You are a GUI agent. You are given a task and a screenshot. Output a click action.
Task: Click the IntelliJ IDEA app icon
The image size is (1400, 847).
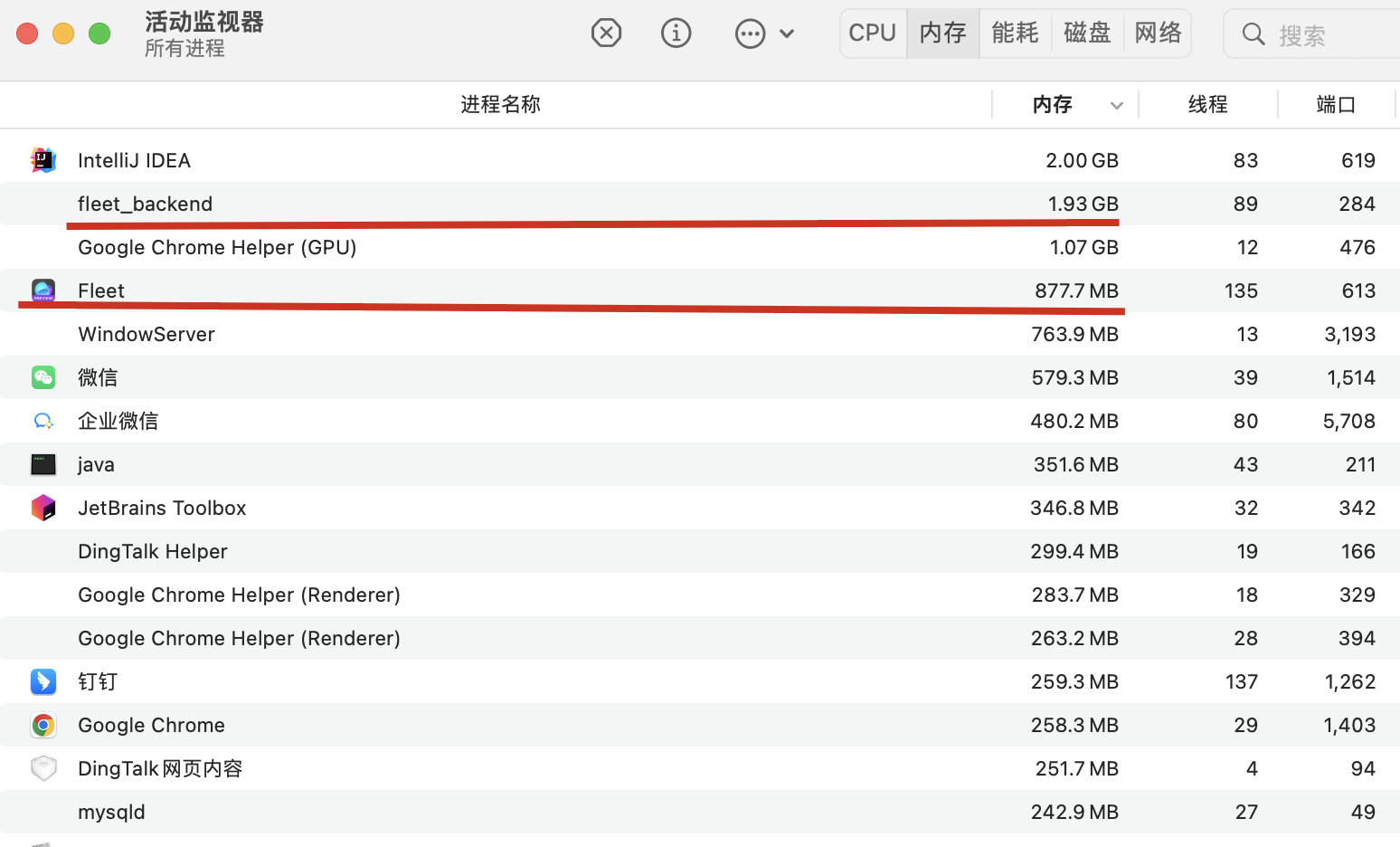click(43, 160)
